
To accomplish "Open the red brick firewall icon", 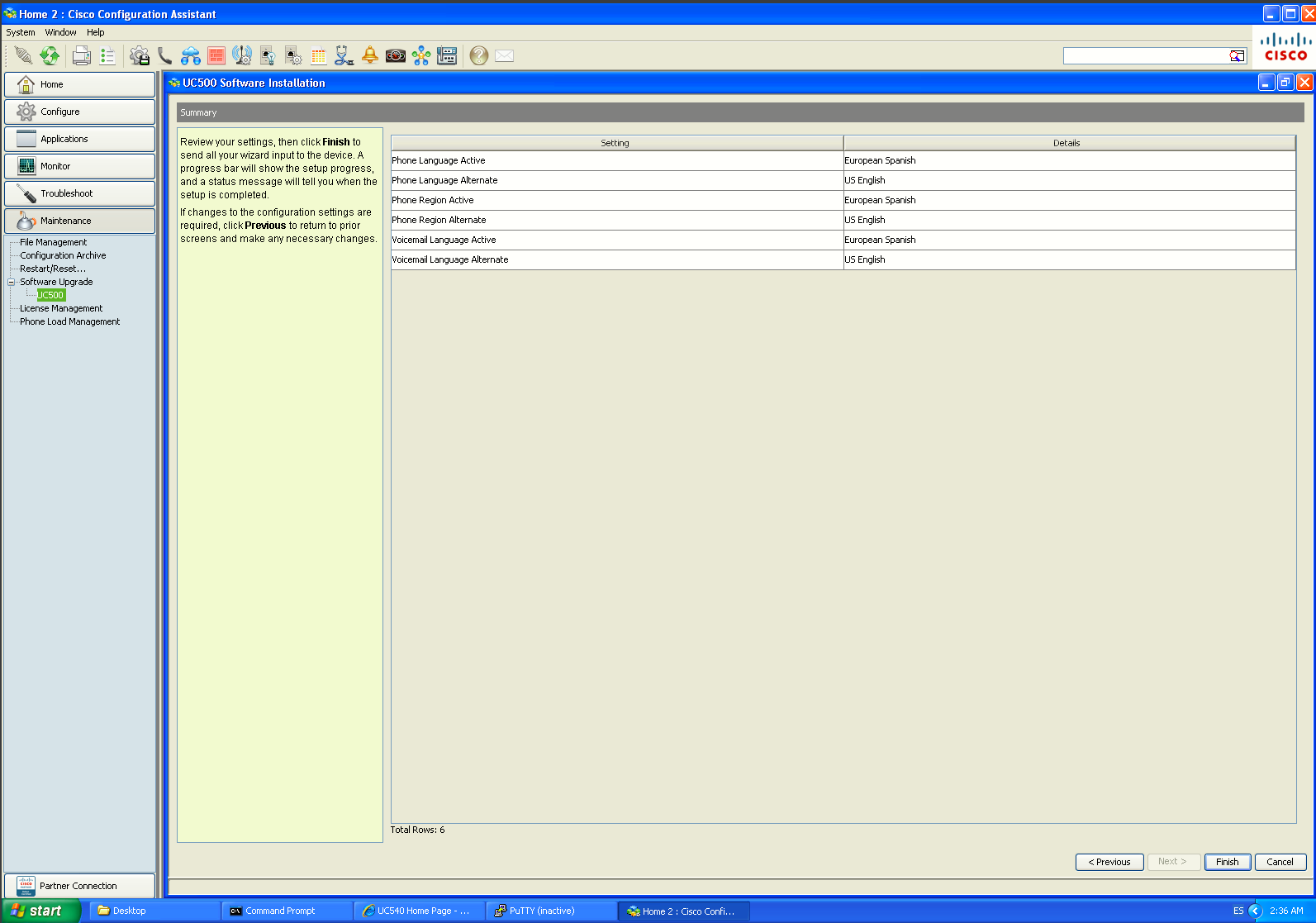I will 216,55.
